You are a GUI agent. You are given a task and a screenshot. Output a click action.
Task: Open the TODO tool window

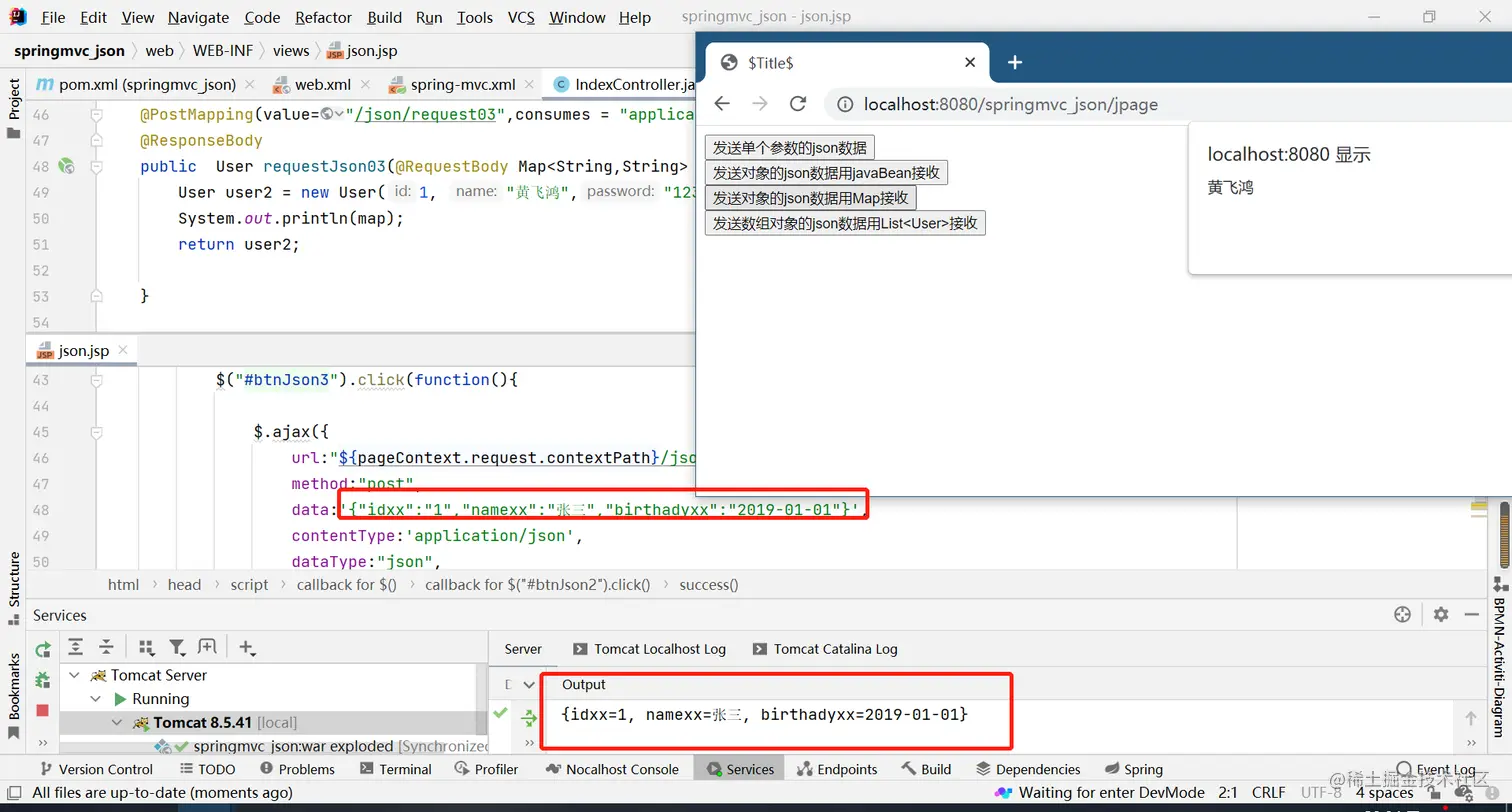click(x=208, y=769)
